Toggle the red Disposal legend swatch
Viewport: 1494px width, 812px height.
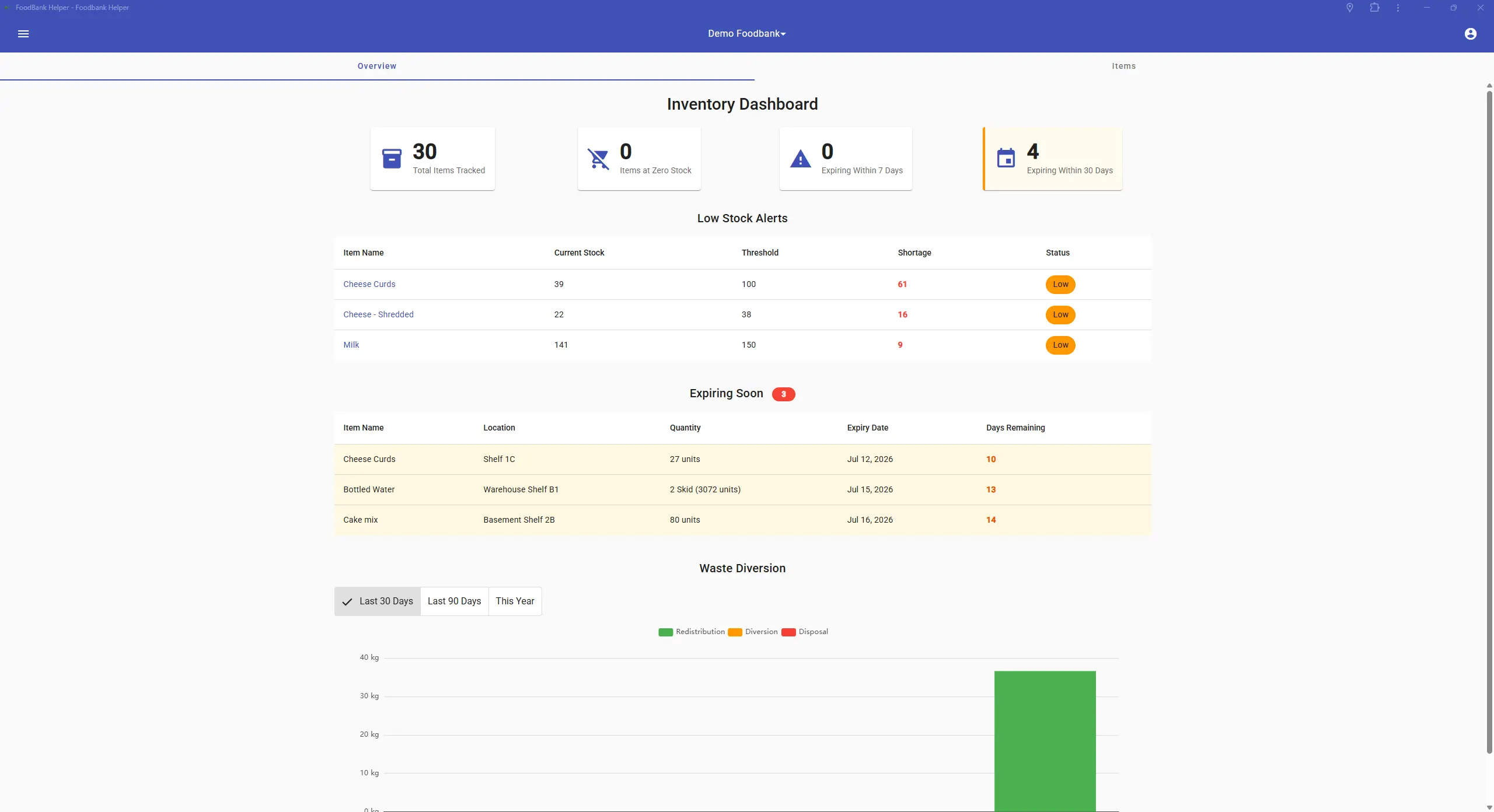click(x=788, y=632)
